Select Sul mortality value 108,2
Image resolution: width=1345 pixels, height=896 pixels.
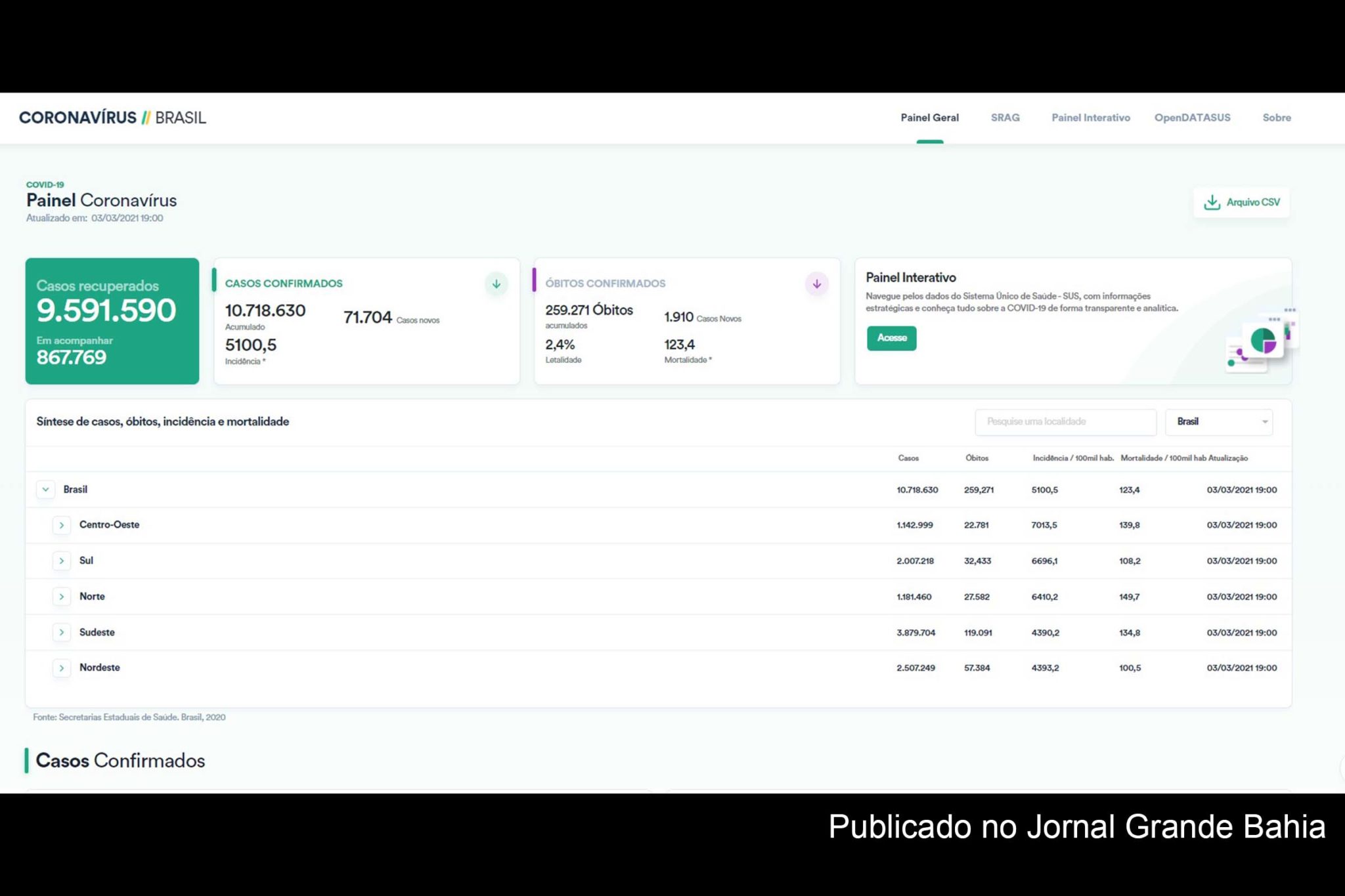tap(1130, 561)
